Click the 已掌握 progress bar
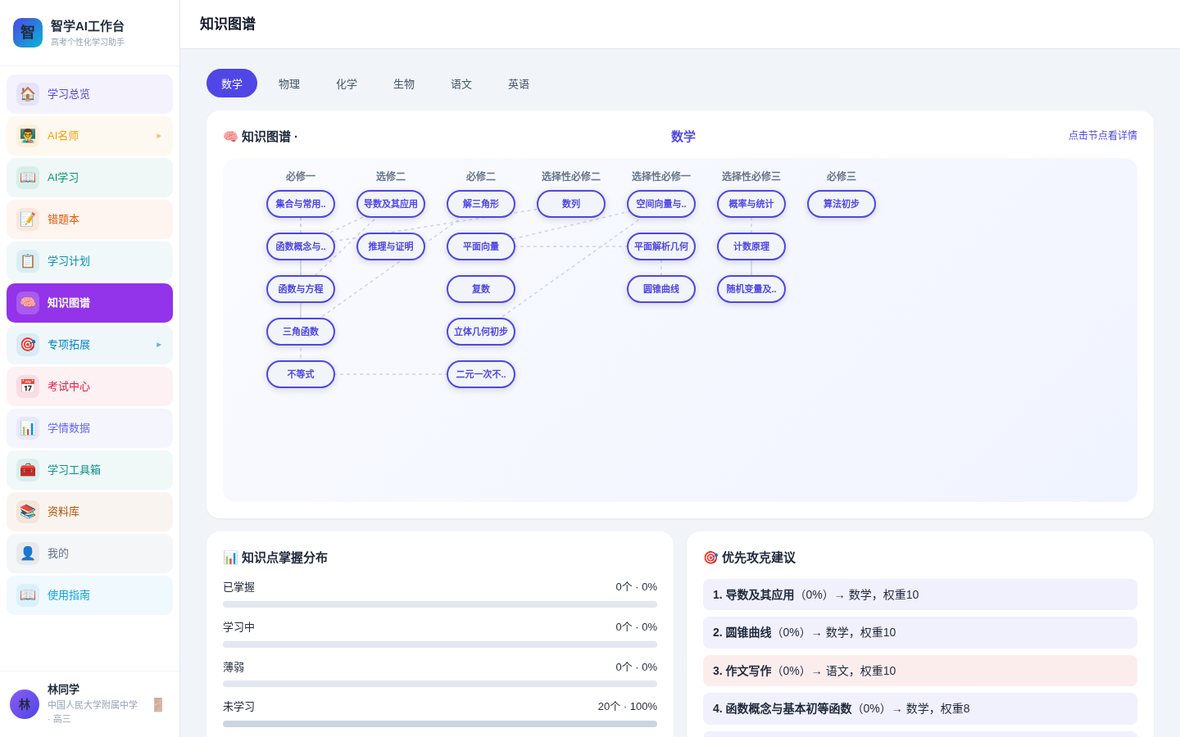The width and height of the screenshot is (1180, 737). tap(440, 605)
